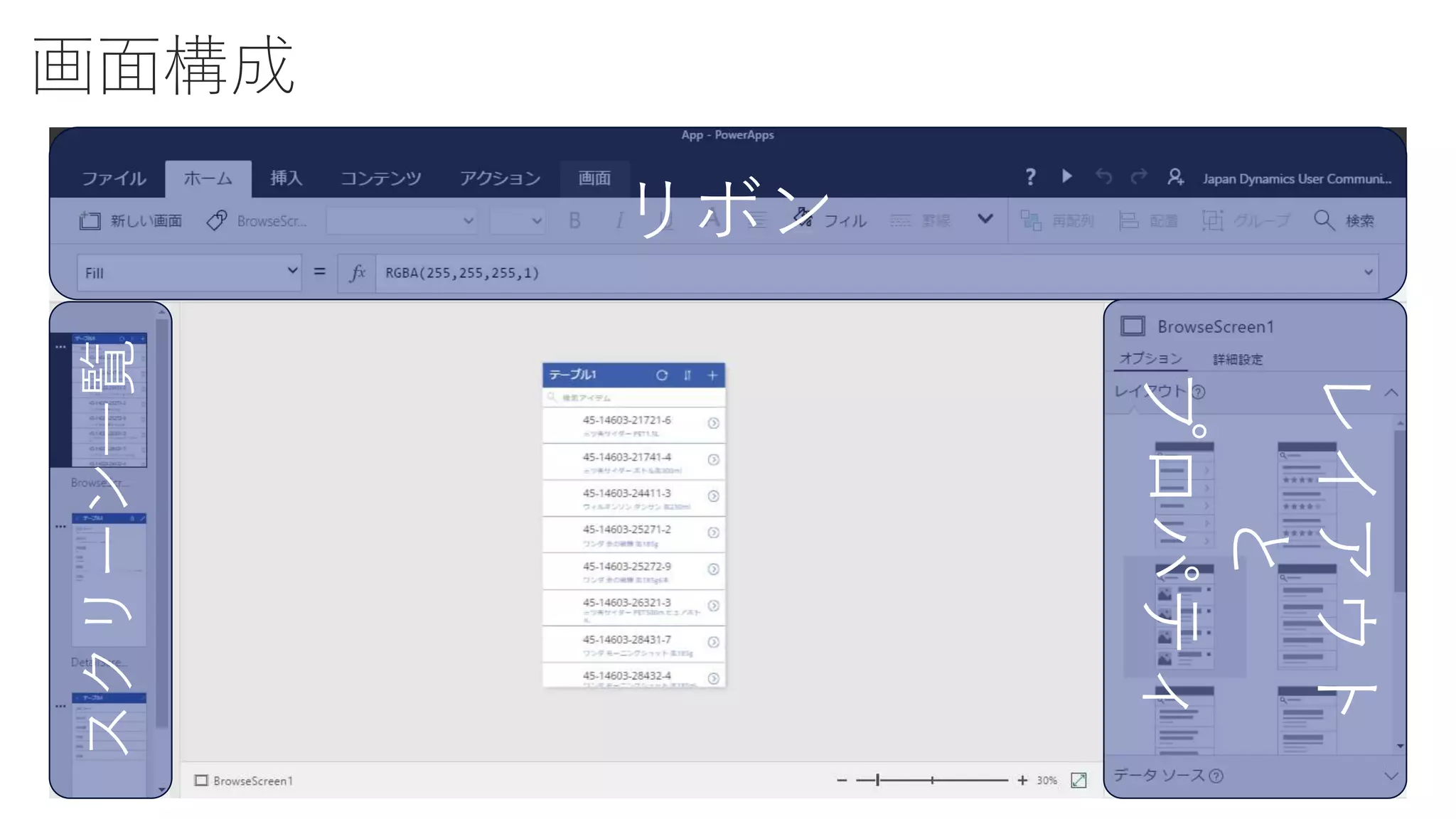Click 新しい画面 to add a screen

(130, 220)
